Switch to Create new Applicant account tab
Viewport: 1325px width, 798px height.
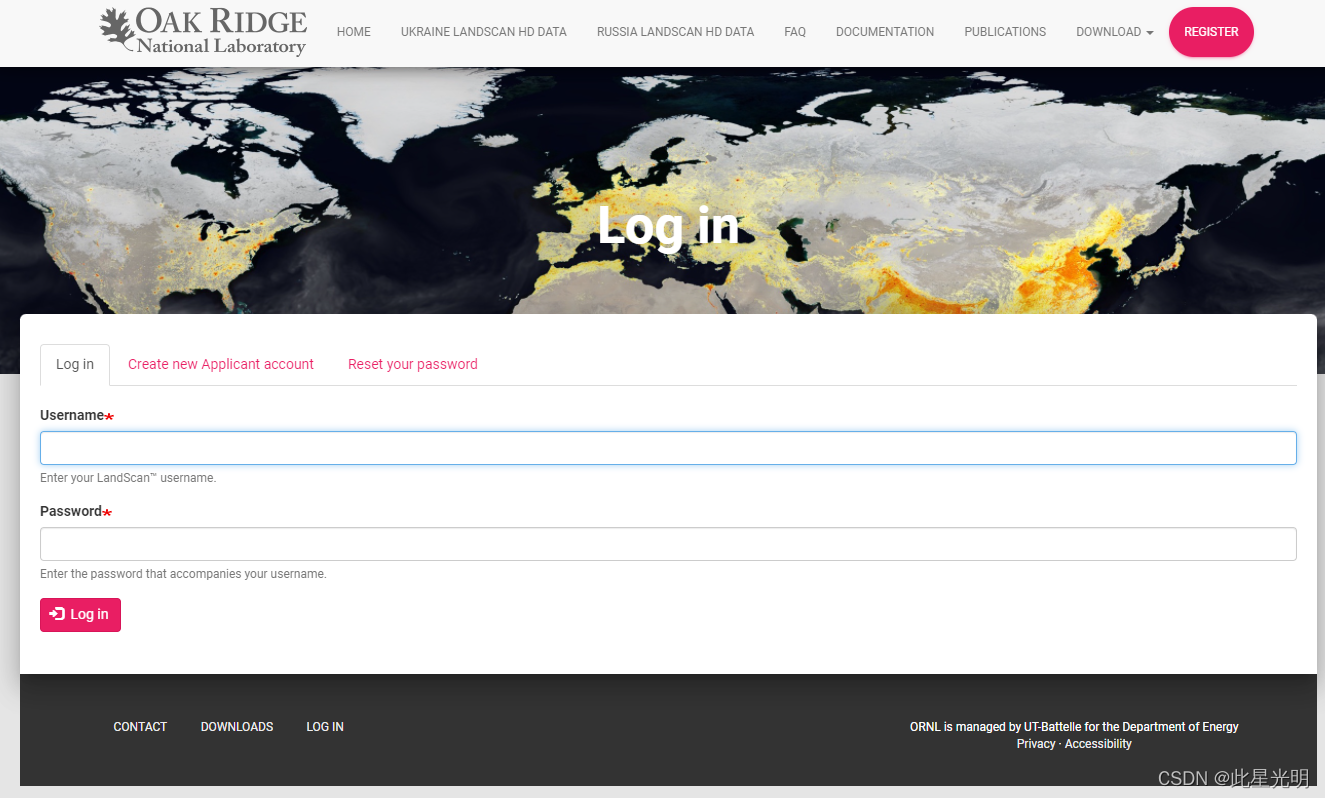pyautogui.click(x=221, y=364)
